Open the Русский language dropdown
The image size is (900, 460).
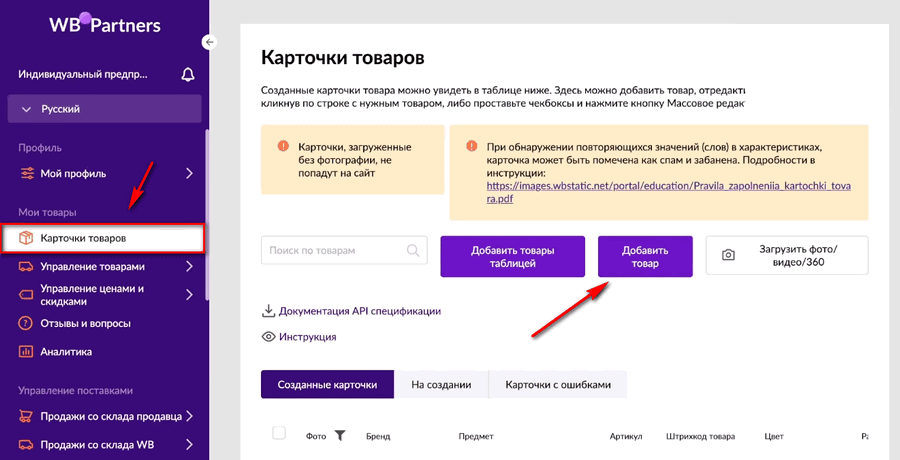[104, 109]
